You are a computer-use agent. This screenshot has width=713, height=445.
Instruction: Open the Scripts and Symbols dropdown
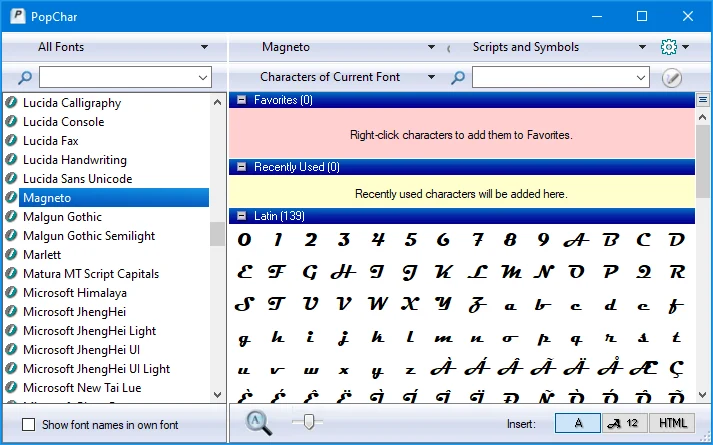pos(557,47)
